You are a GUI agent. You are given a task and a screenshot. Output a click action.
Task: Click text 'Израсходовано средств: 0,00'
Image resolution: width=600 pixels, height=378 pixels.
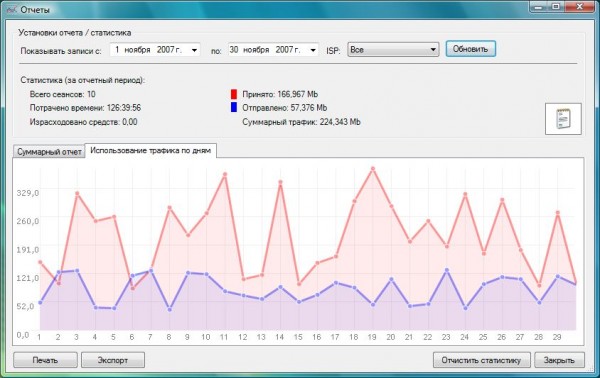(x=83, y=122)
